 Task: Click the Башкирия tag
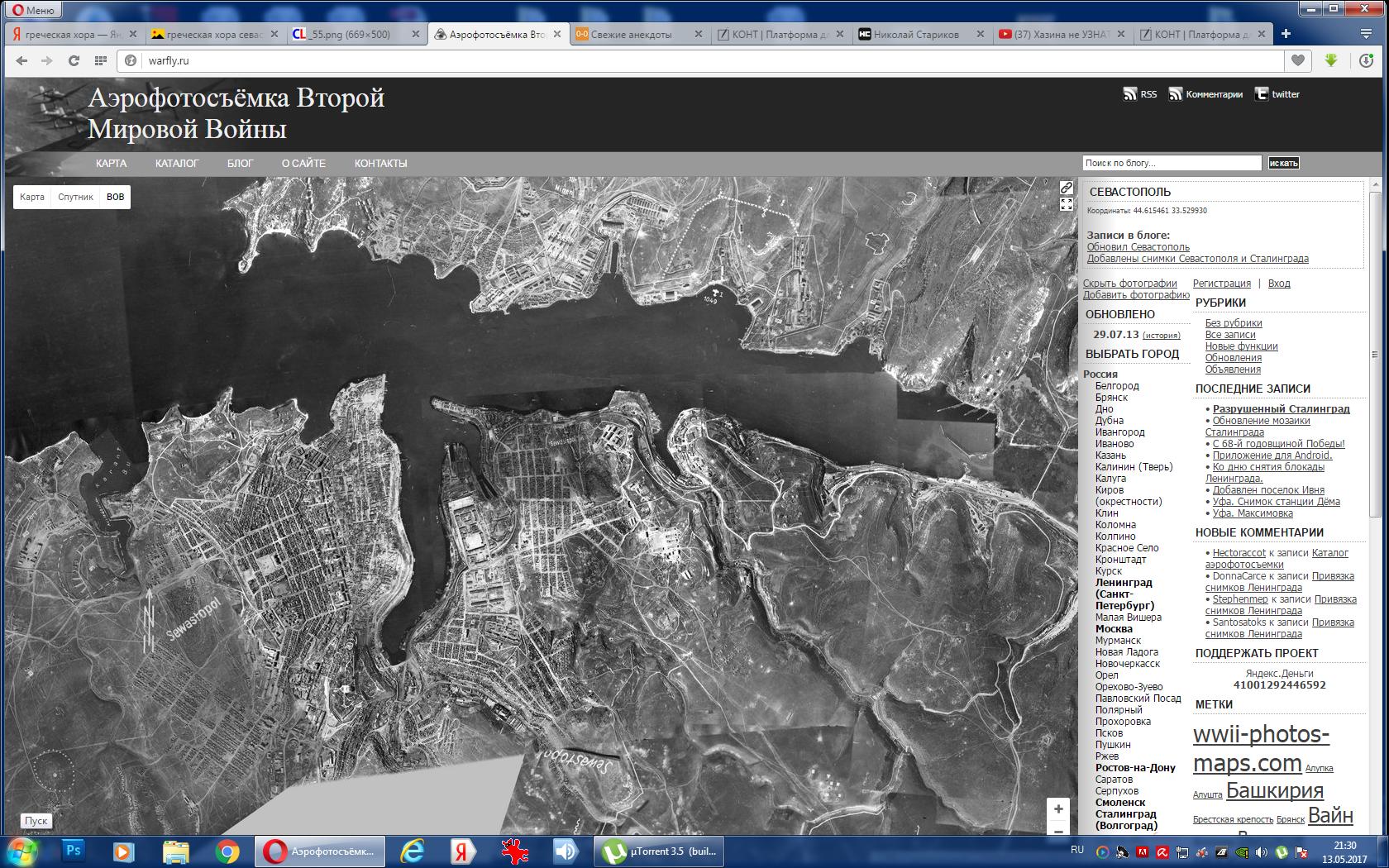point(1274,790)
